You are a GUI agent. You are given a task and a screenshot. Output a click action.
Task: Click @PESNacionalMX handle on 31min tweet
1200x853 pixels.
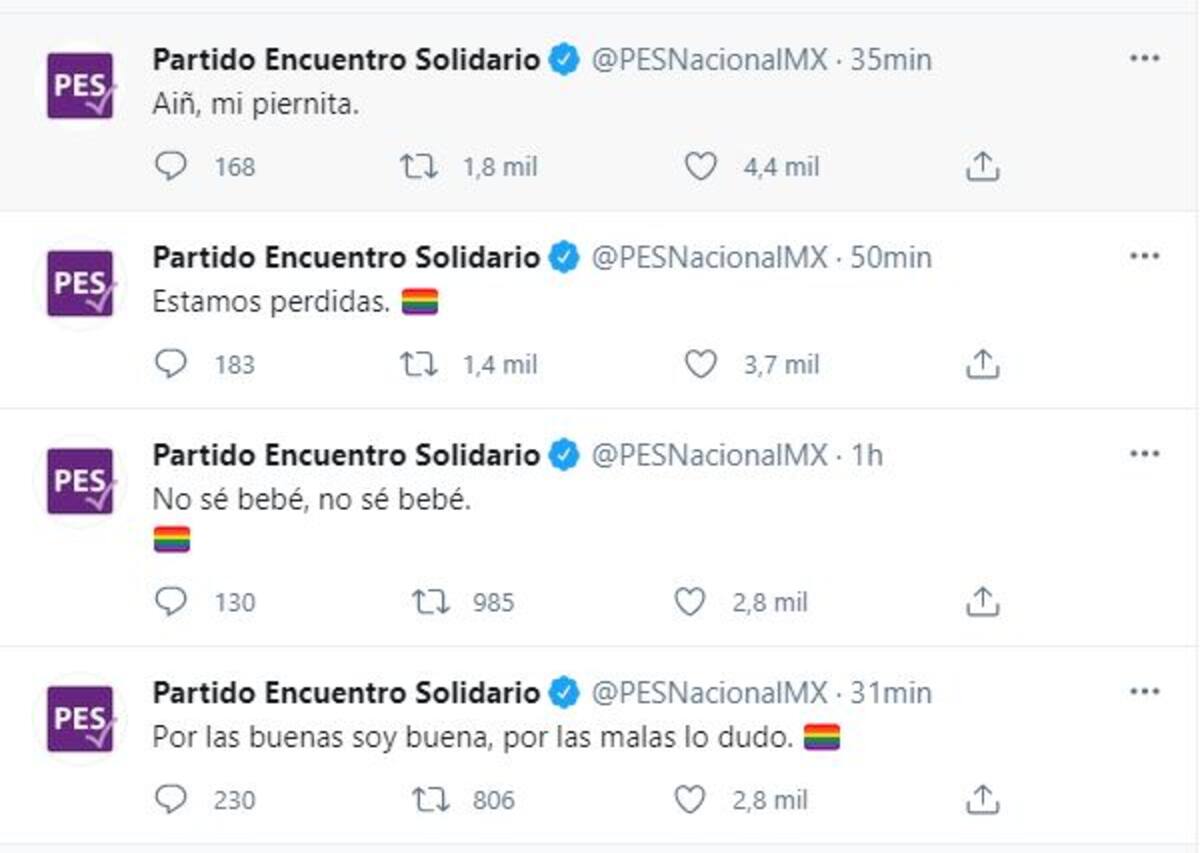(x=710, y=692)
